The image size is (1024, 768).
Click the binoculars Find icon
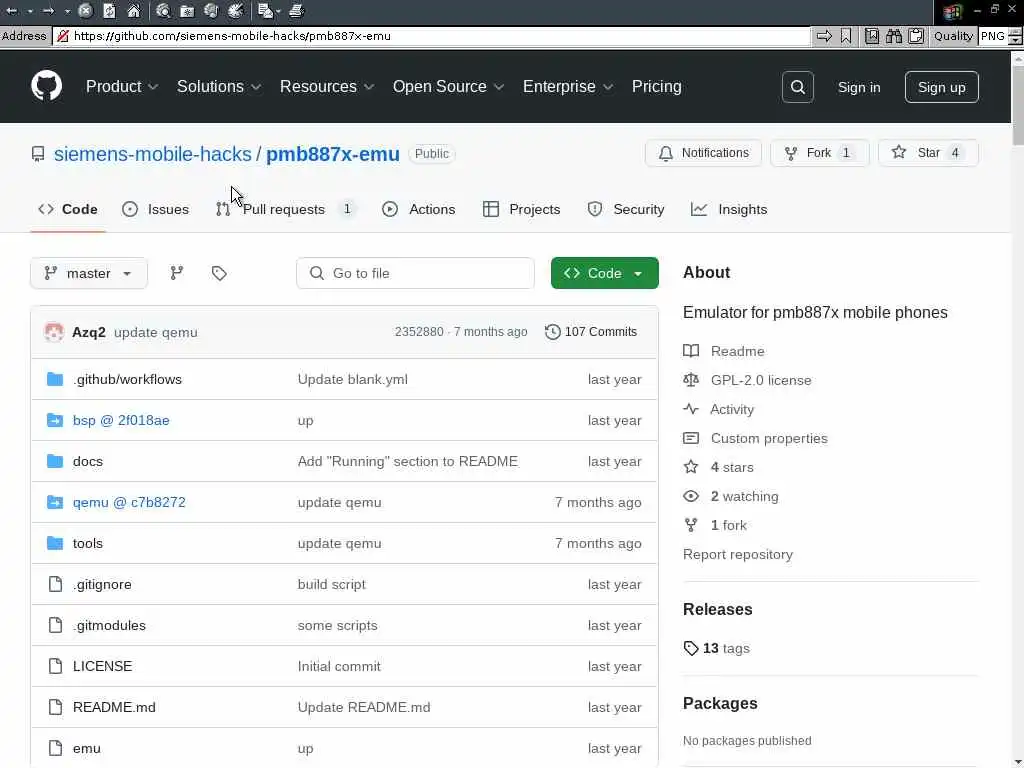point(893,36)
